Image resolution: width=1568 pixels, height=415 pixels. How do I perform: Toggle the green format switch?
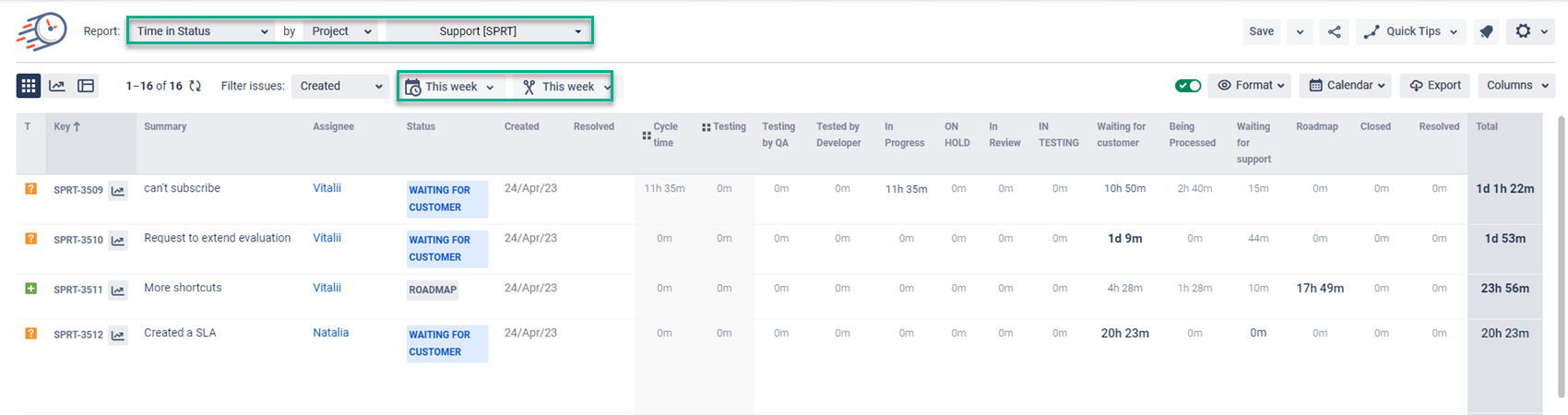1188,86
